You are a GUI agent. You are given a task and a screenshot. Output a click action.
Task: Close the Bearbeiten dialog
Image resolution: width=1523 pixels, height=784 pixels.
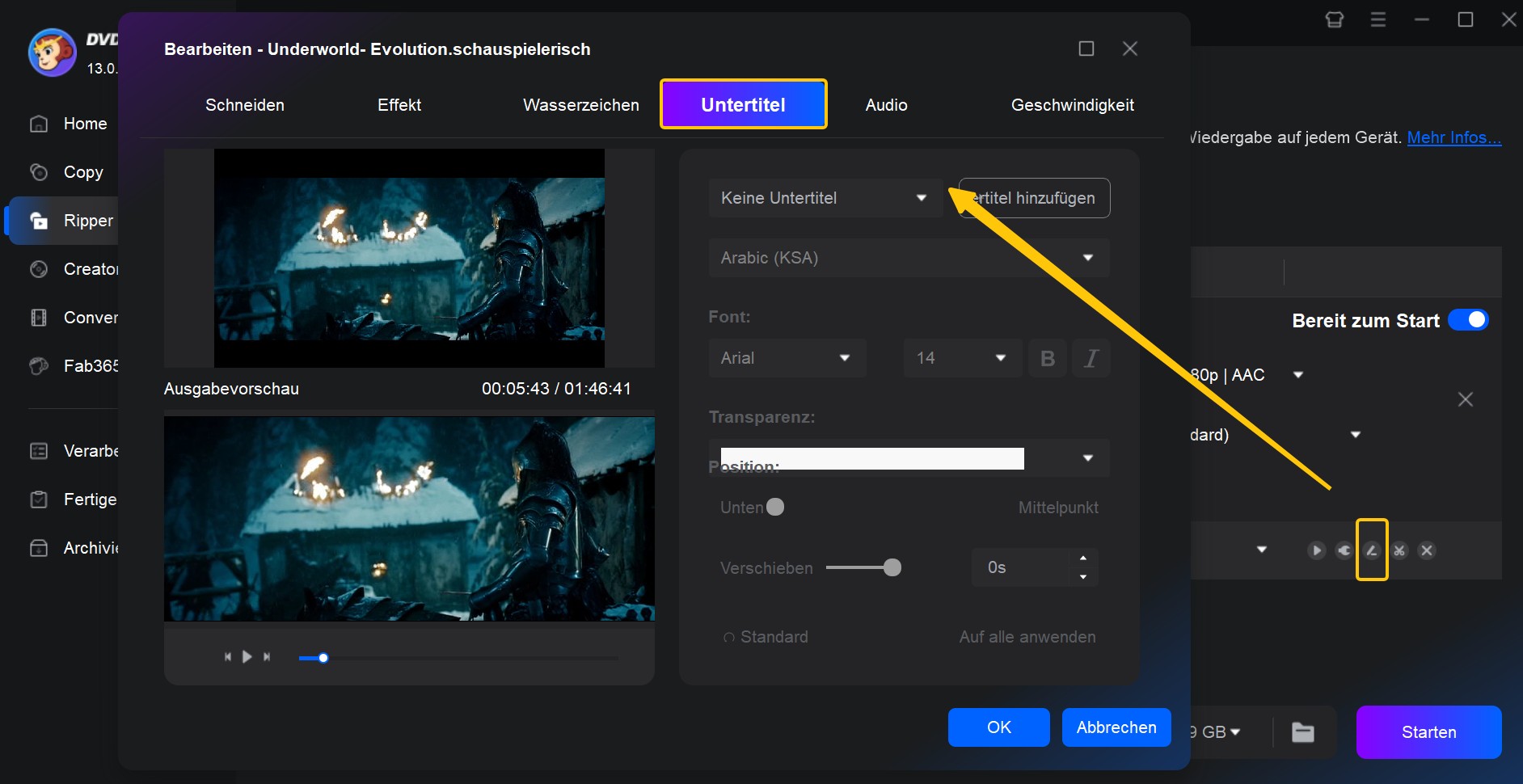click(1130, 48)
